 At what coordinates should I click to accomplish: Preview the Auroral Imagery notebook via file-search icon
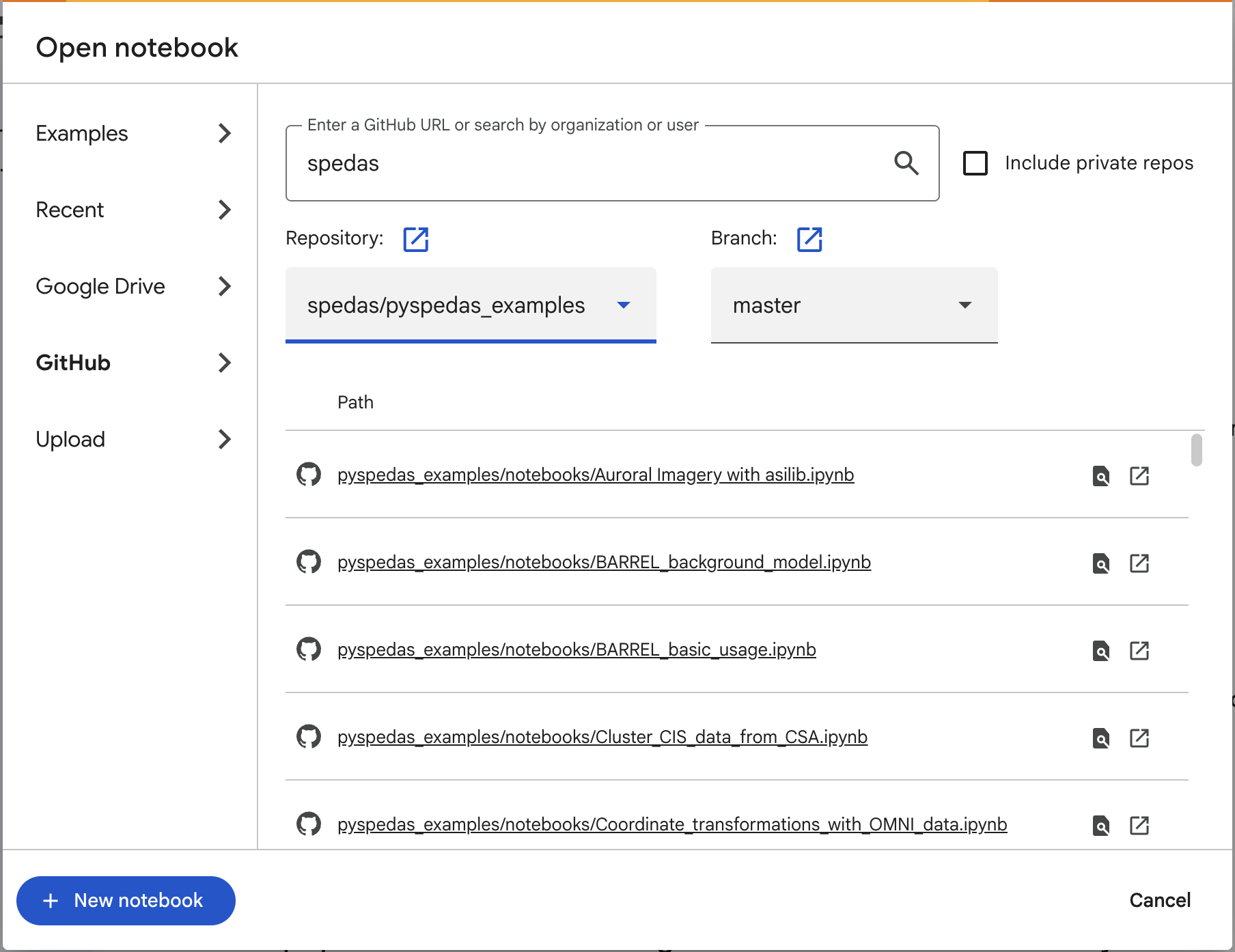[1101, 475]
